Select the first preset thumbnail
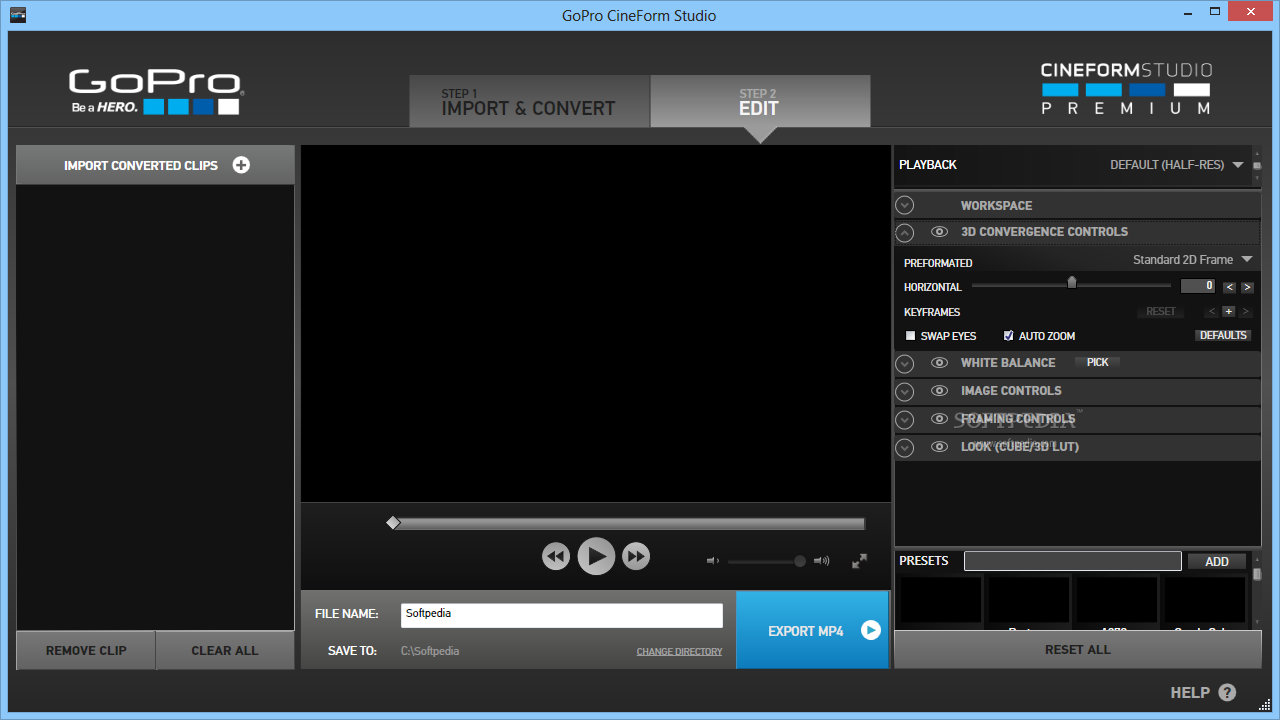The width and height of the screenshot is (1280, 720). point(941,600)
